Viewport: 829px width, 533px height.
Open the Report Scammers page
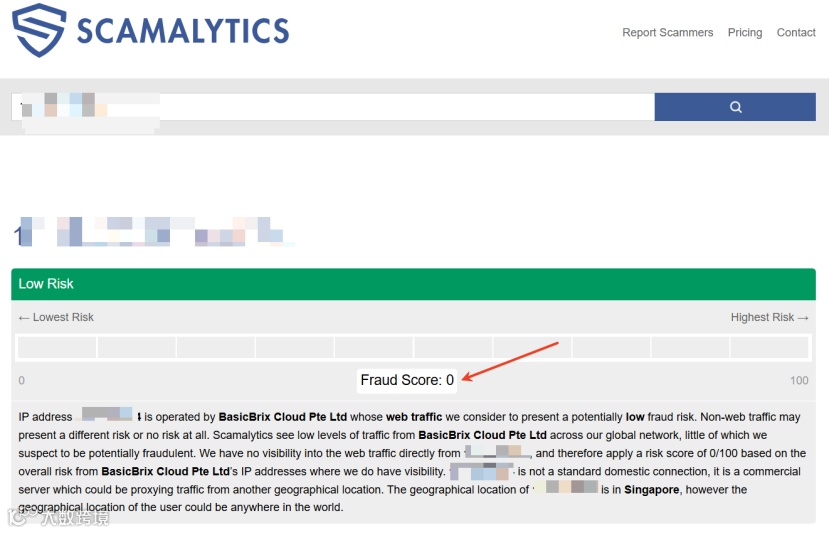(x=667, y=32)
